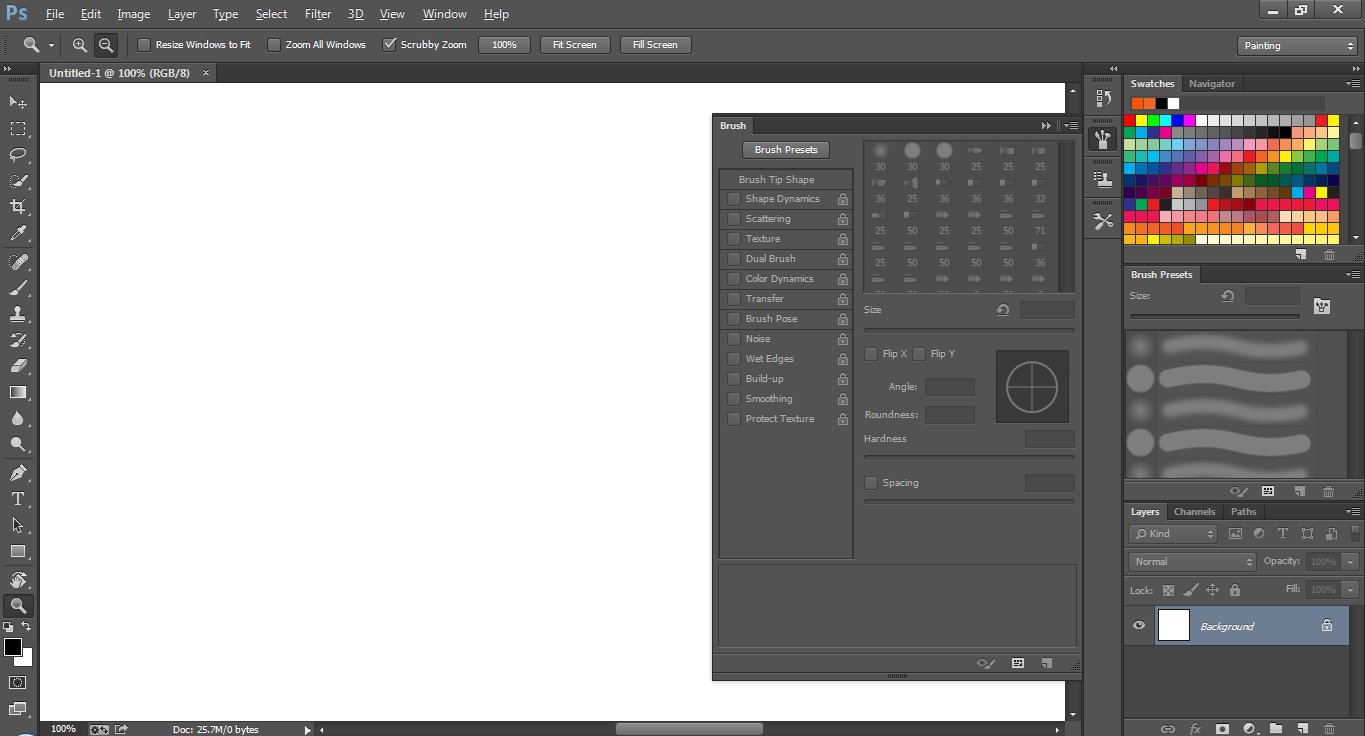Select the Horizontal Type tool
Viewport: 1365px width, 736px height.
point(18,498)
